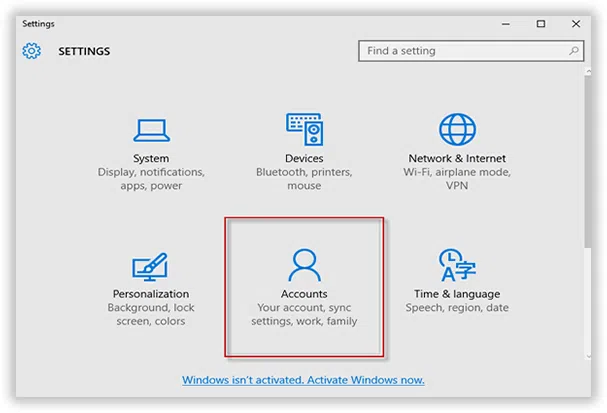Choose the 'Network & Internet' label
The image size is (607, 413).
coord(457,158)
